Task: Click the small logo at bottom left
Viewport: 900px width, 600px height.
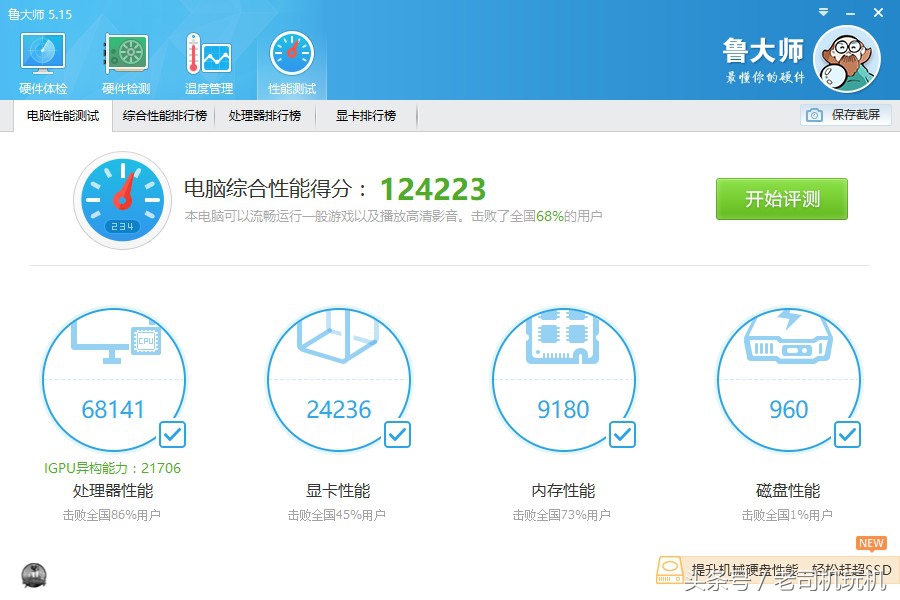Action: pyautogui.click(x=34, y=577)
